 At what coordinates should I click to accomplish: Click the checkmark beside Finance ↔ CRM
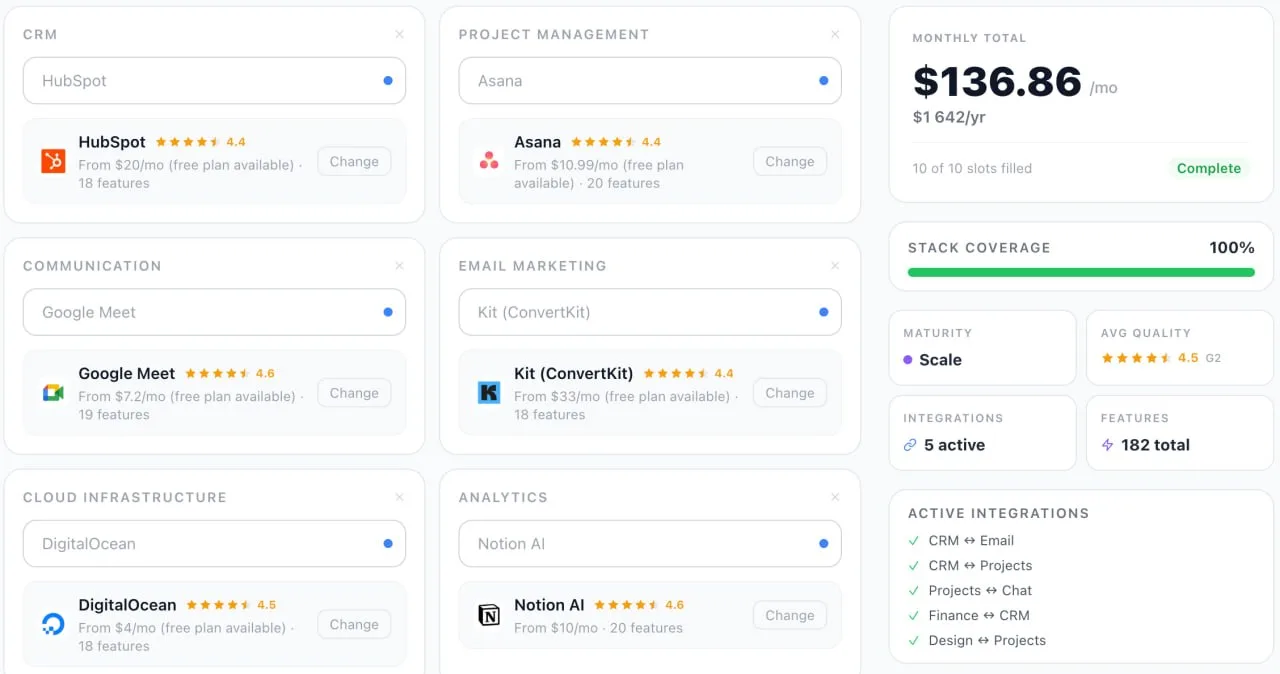(x=913, y=615)
